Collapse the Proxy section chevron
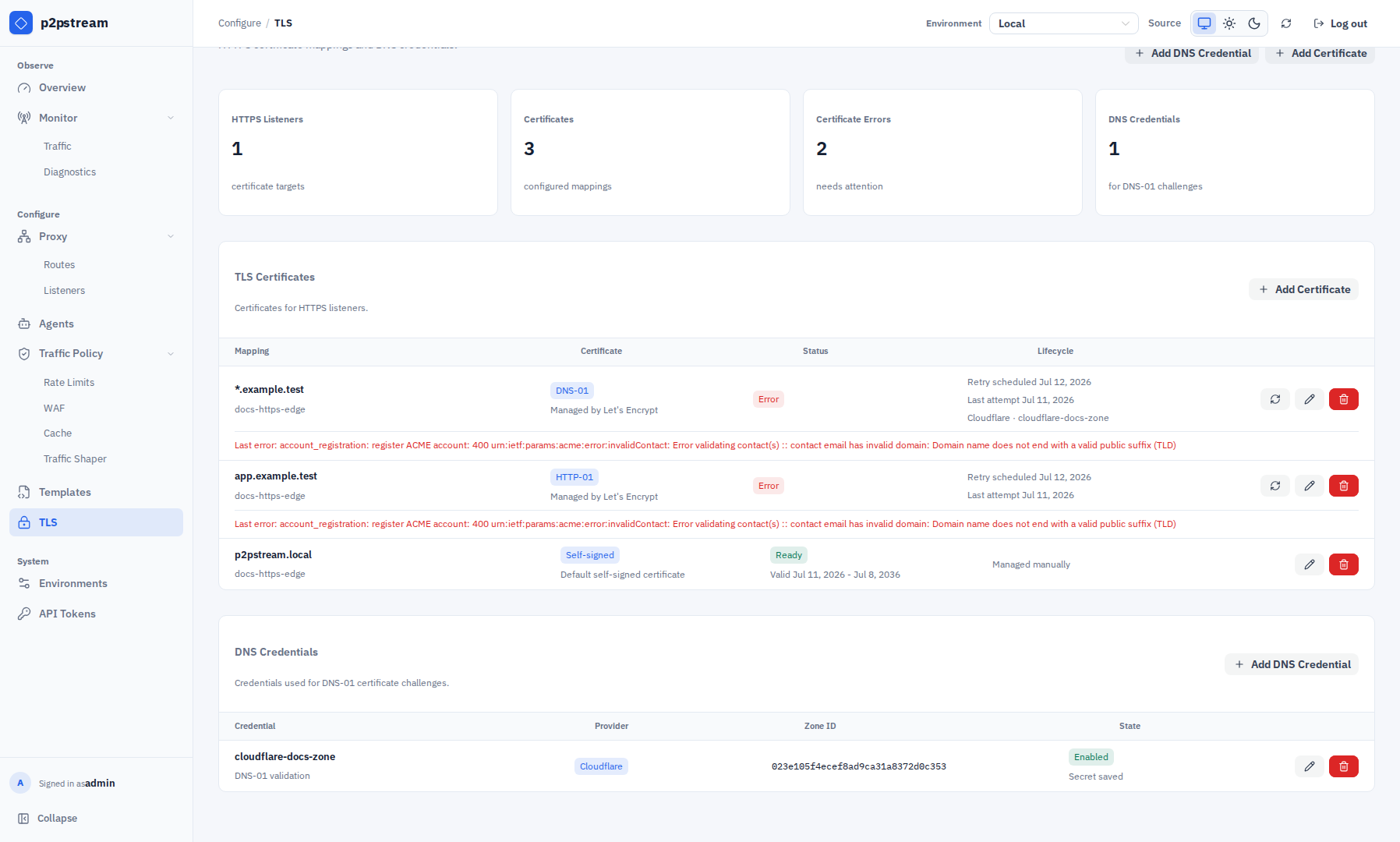 point(170,236)
